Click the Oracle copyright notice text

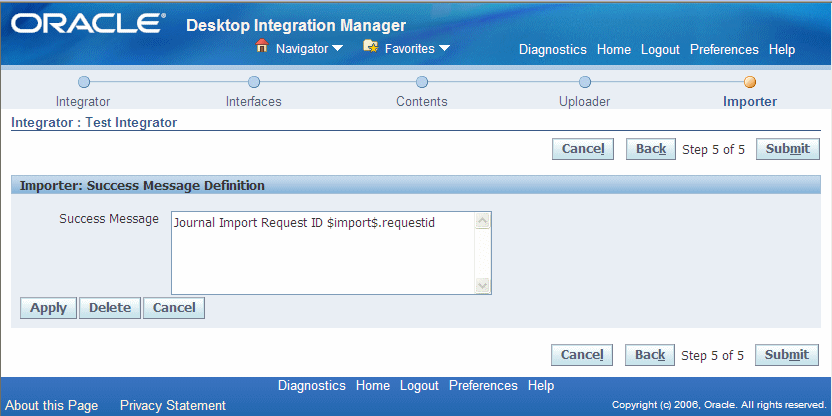pos(718,405)
